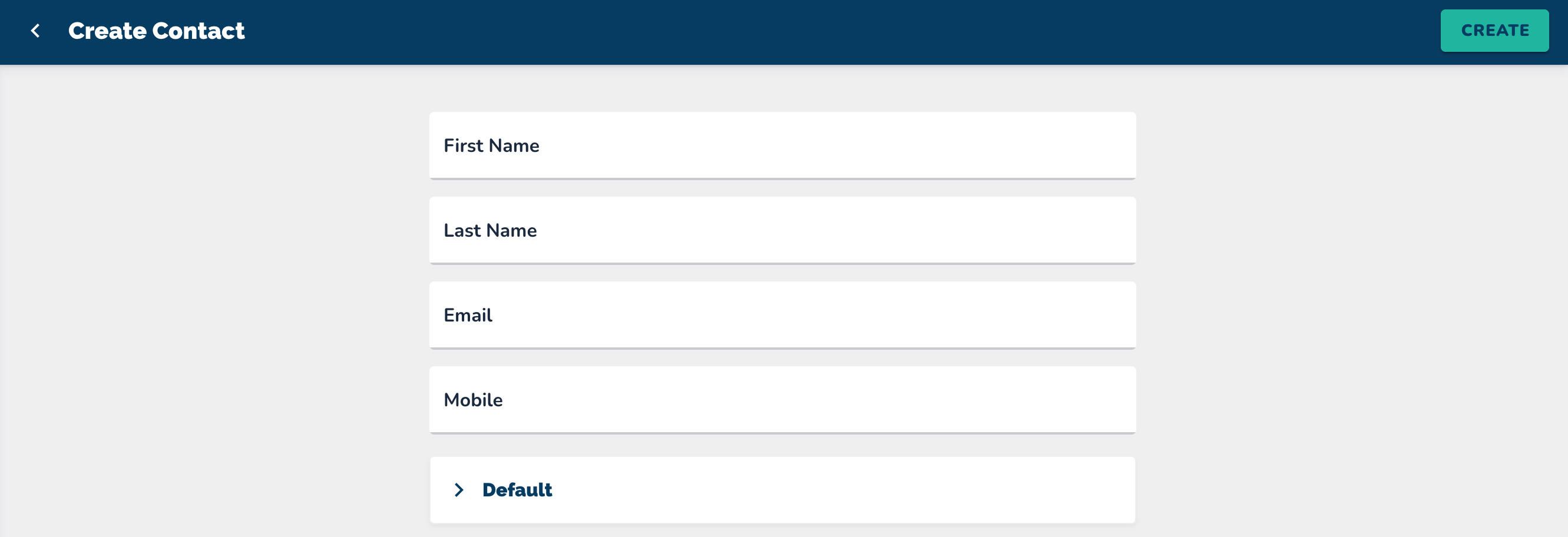The image size is (1568, 537).
Task: Click gray background left of the form
Action: (213, 304)
